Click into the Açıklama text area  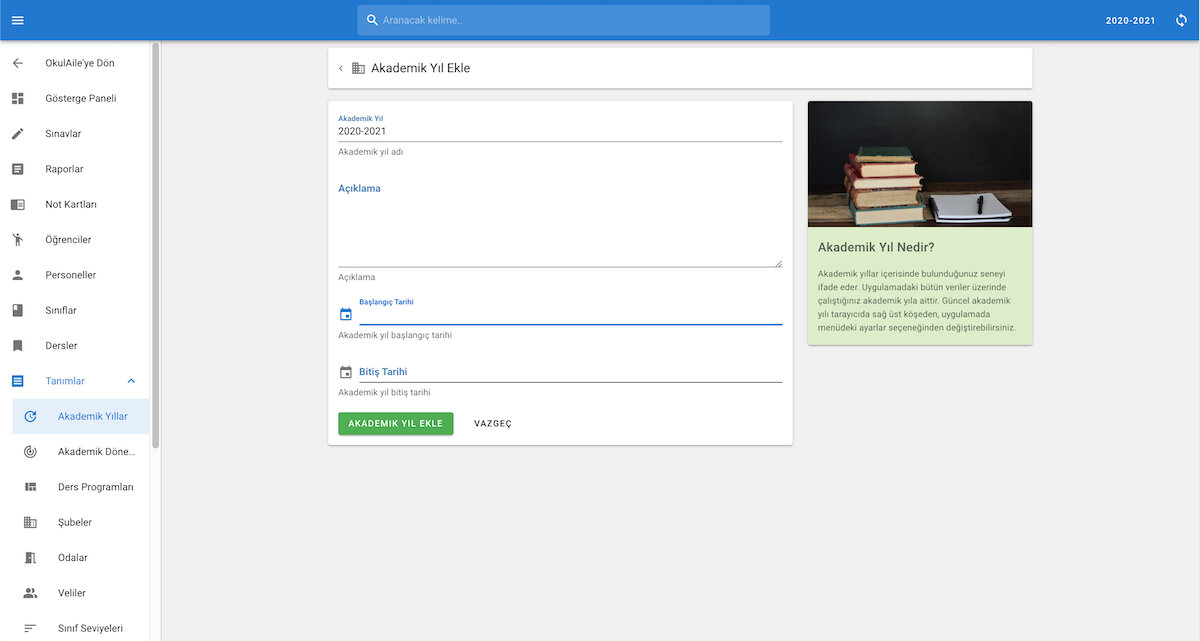click(x=560, y=223)
